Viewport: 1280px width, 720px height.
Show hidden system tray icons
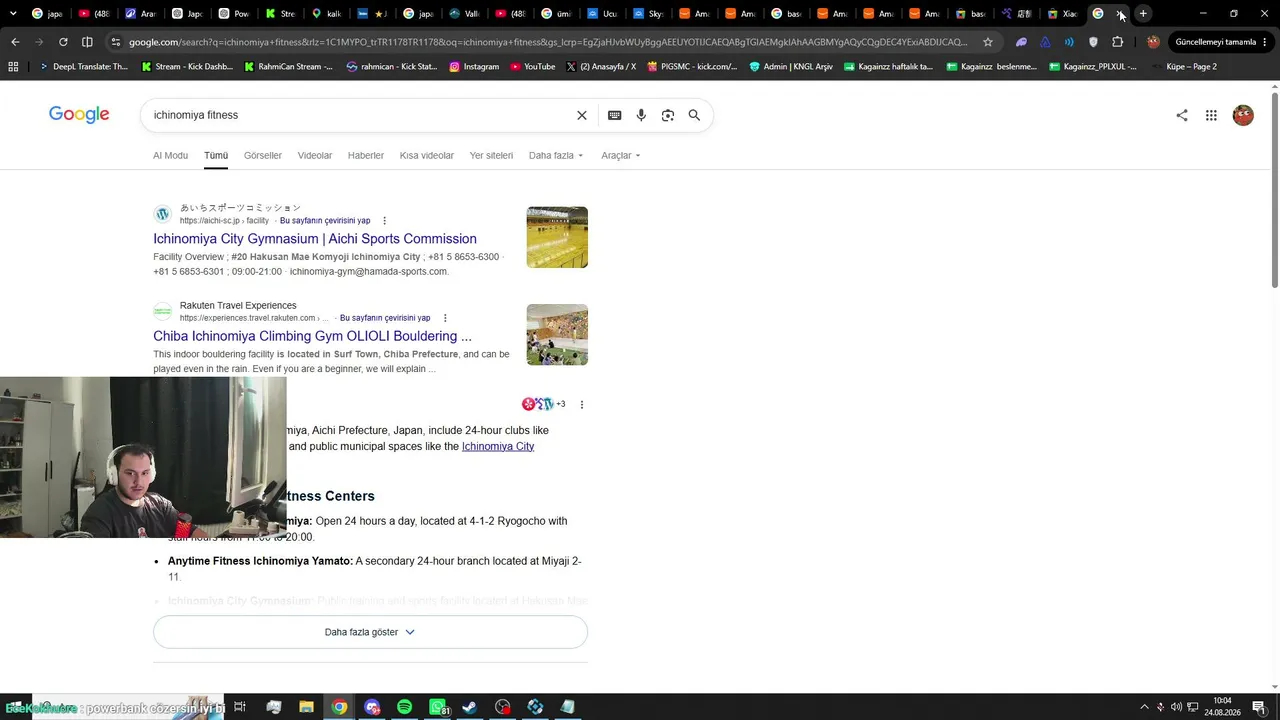(1144, 707)
